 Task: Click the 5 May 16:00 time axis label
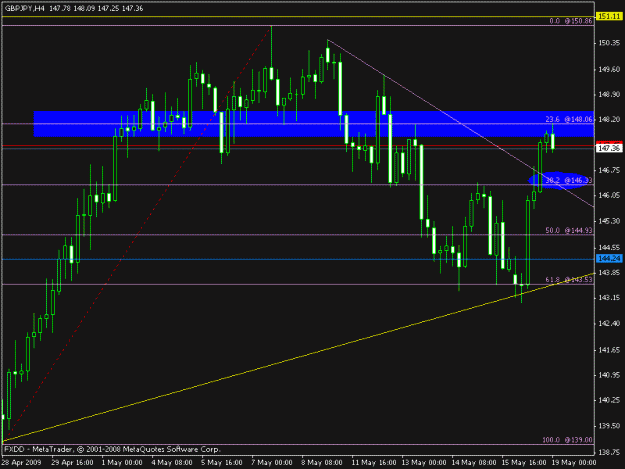[222, 463]
